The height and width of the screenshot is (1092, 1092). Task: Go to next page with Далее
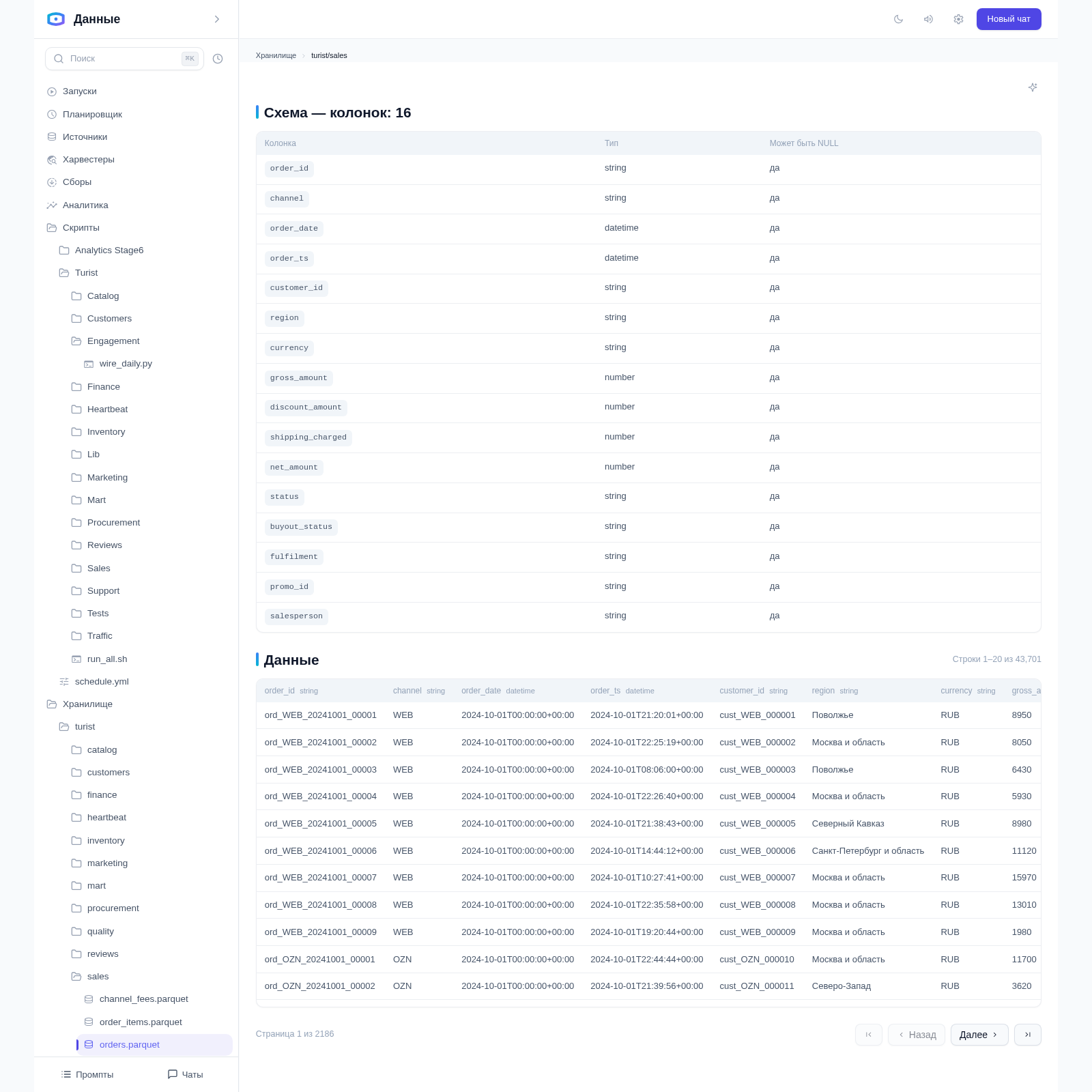click(979, 1035)
